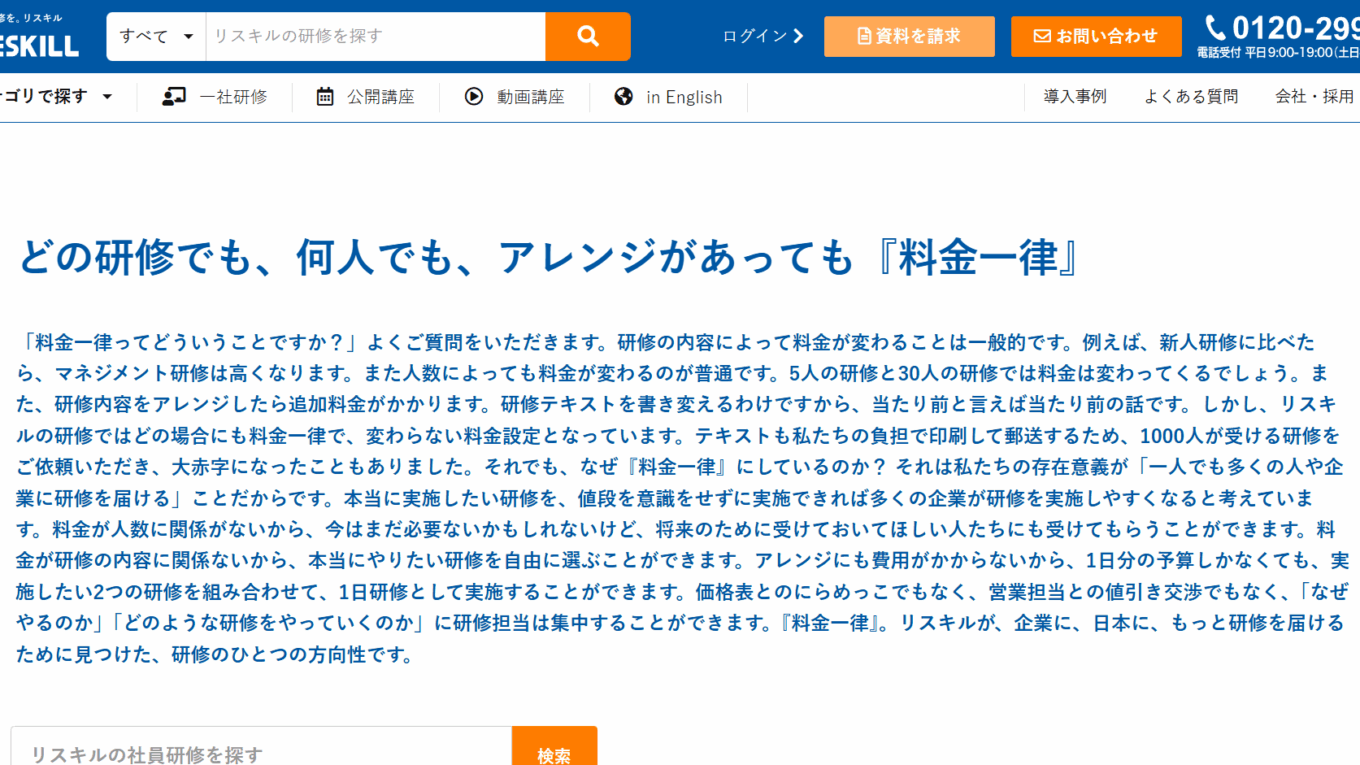Open the 会社・採用 link
The height and width of the screenshot is (765, 1360).
click(x=1314, y=97)
